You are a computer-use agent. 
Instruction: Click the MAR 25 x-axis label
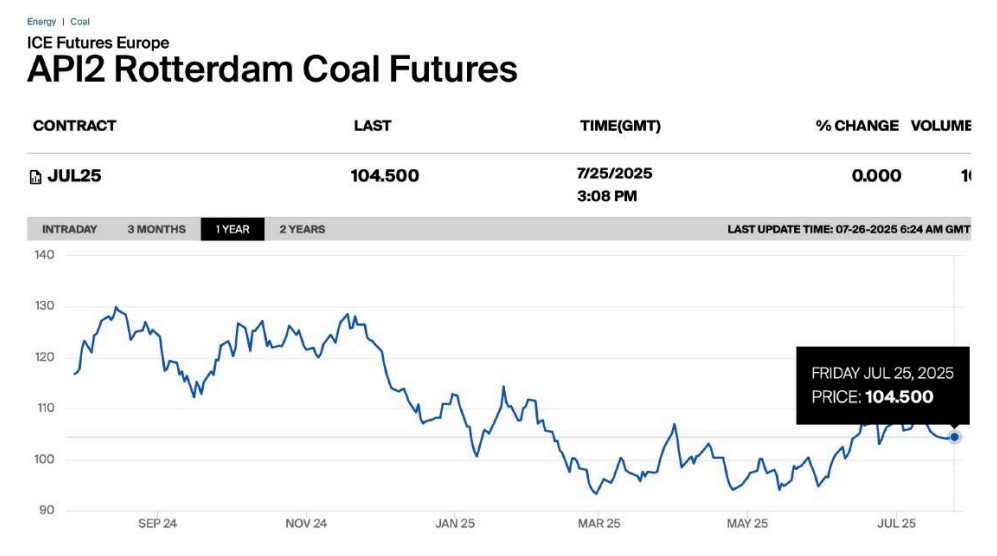(x=600, y=523)
